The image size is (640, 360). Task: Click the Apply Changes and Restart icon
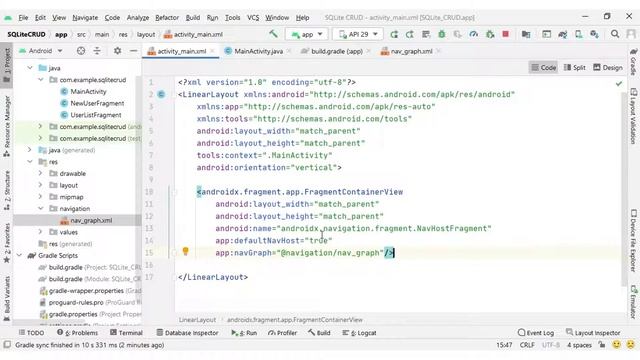click(x=410, y=34)
